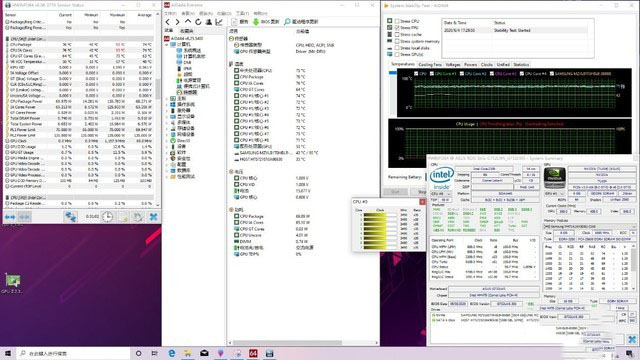This screenshot has height=360, width=640.
Task: Toggle CPU Core #4 graph checkbox
Action: [522, 74]
